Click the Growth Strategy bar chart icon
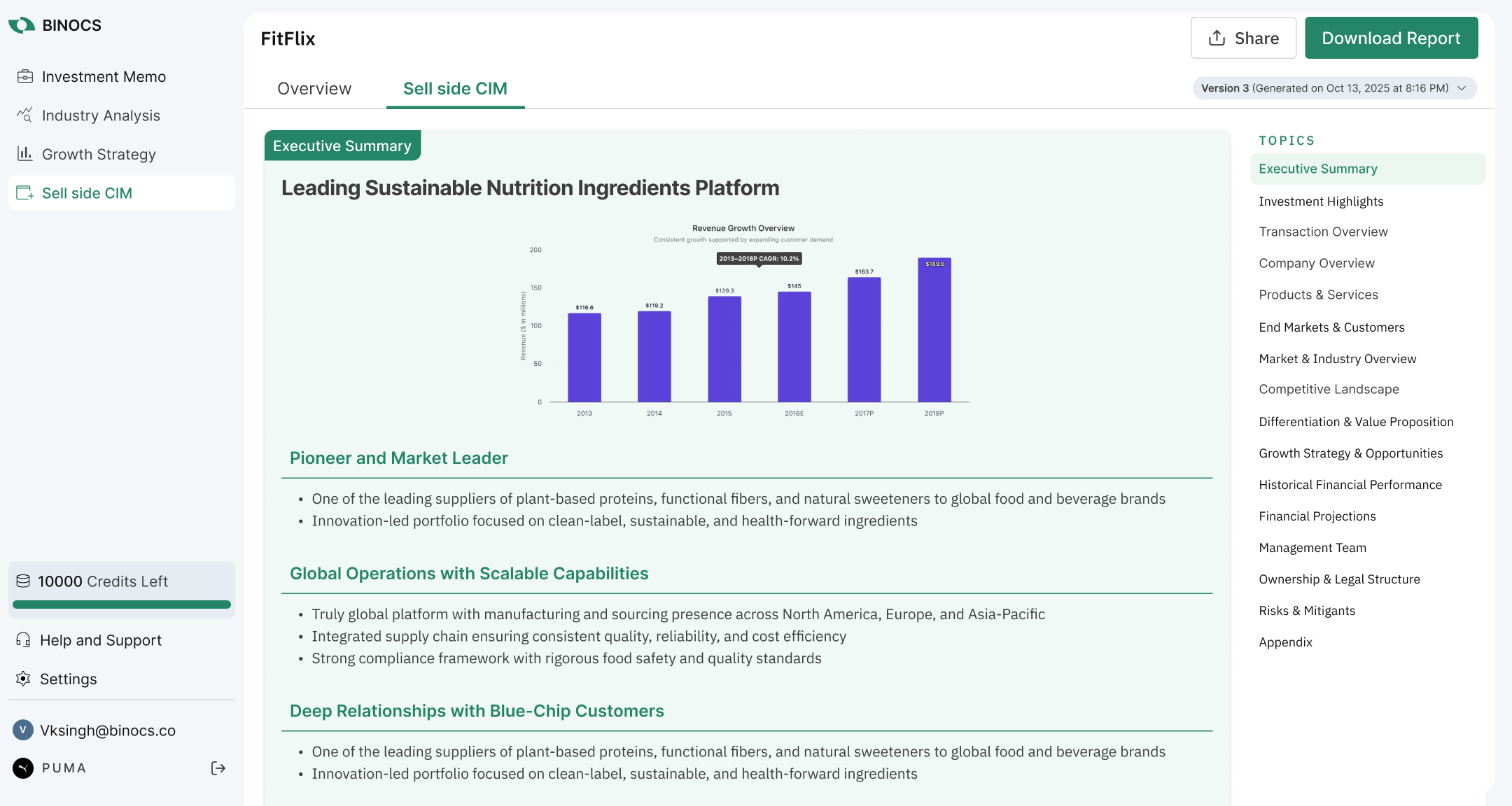The image size is (1512, 806). (25, 154)
